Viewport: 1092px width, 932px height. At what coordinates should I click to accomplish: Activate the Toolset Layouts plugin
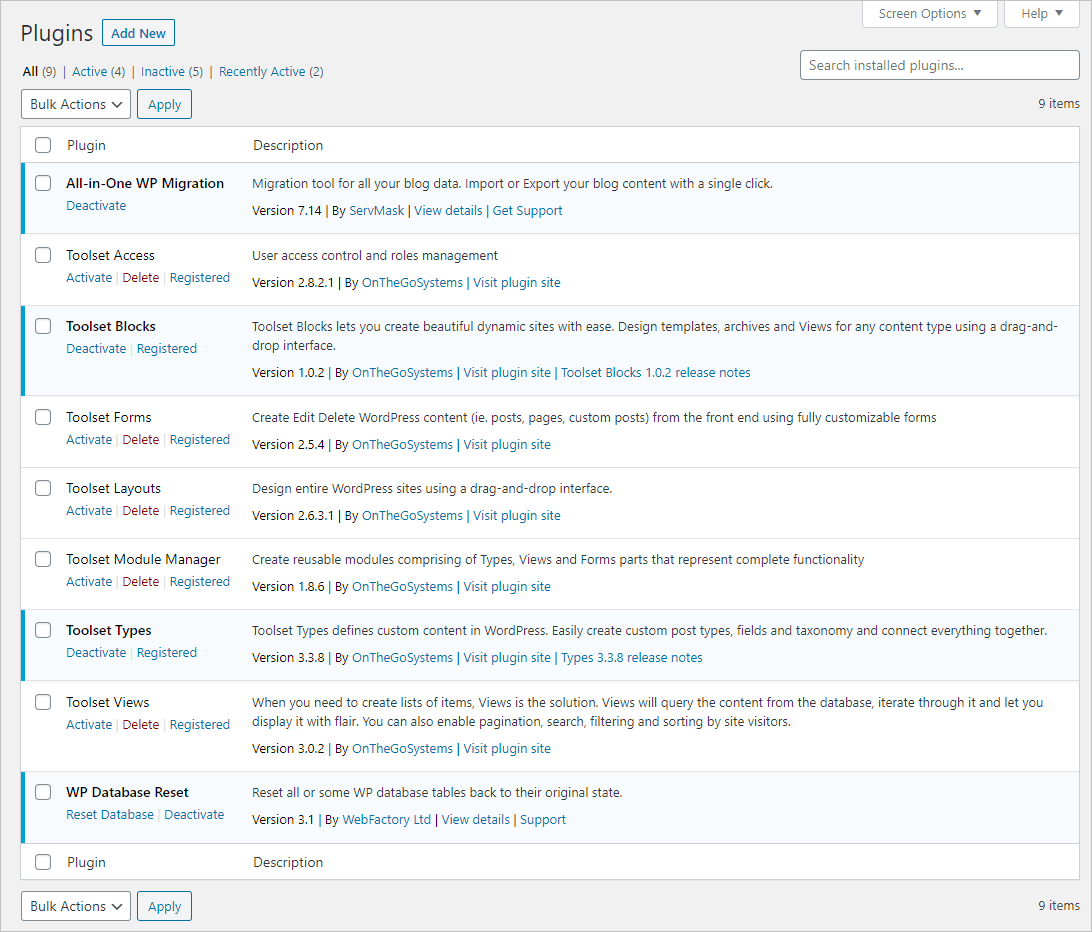click(x=89, y=511)
